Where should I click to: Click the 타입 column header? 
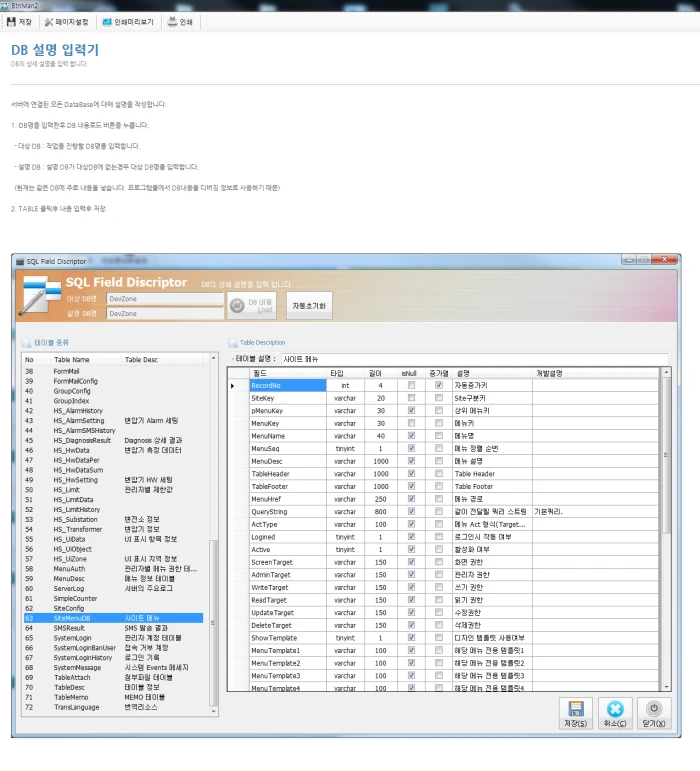click(x=345, y=374)
